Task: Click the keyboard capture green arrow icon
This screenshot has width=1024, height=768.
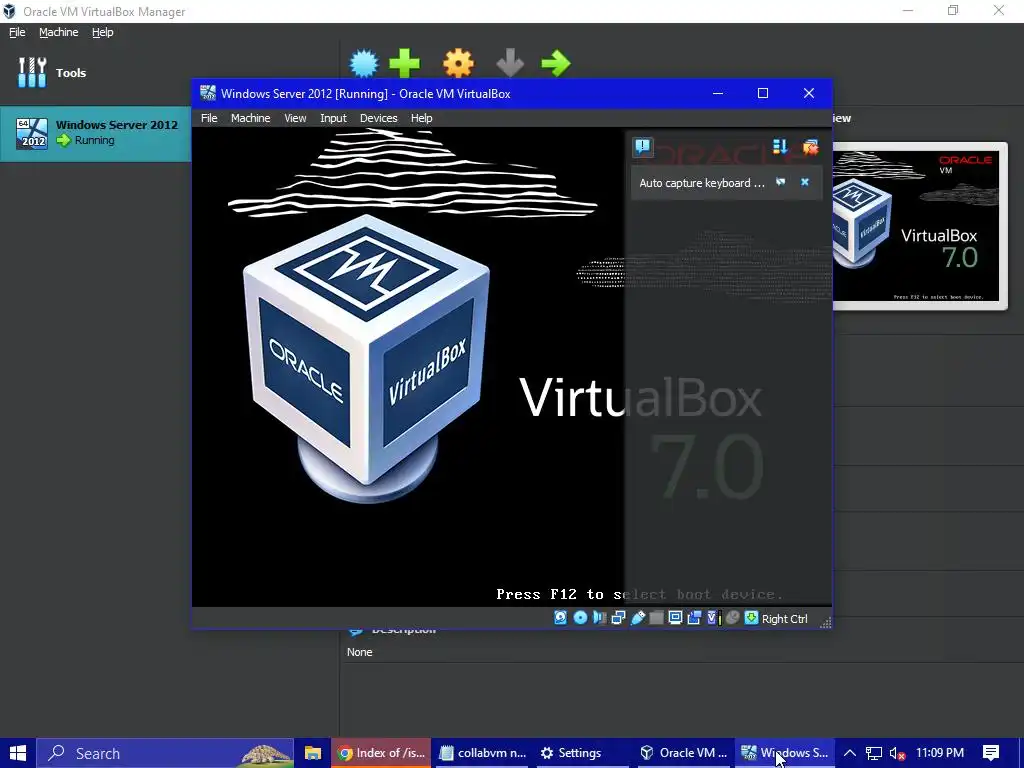Action: (x=751, y=618)
